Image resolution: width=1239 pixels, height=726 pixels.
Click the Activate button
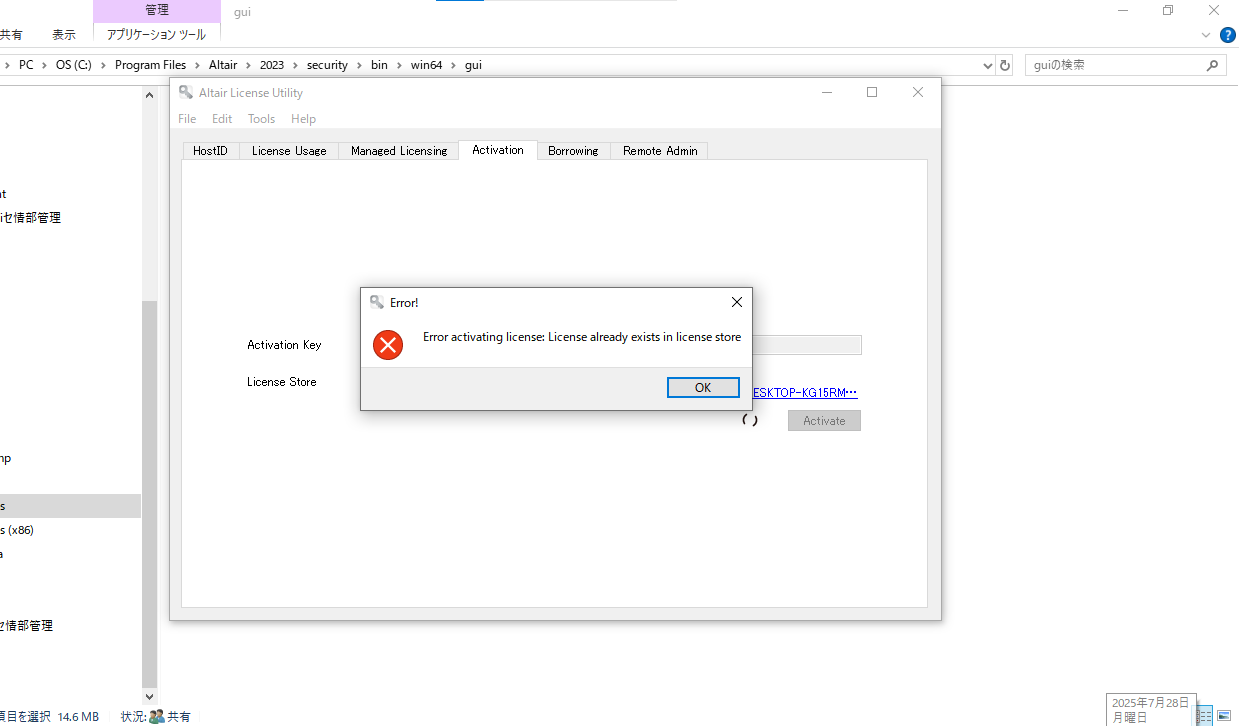824,421
